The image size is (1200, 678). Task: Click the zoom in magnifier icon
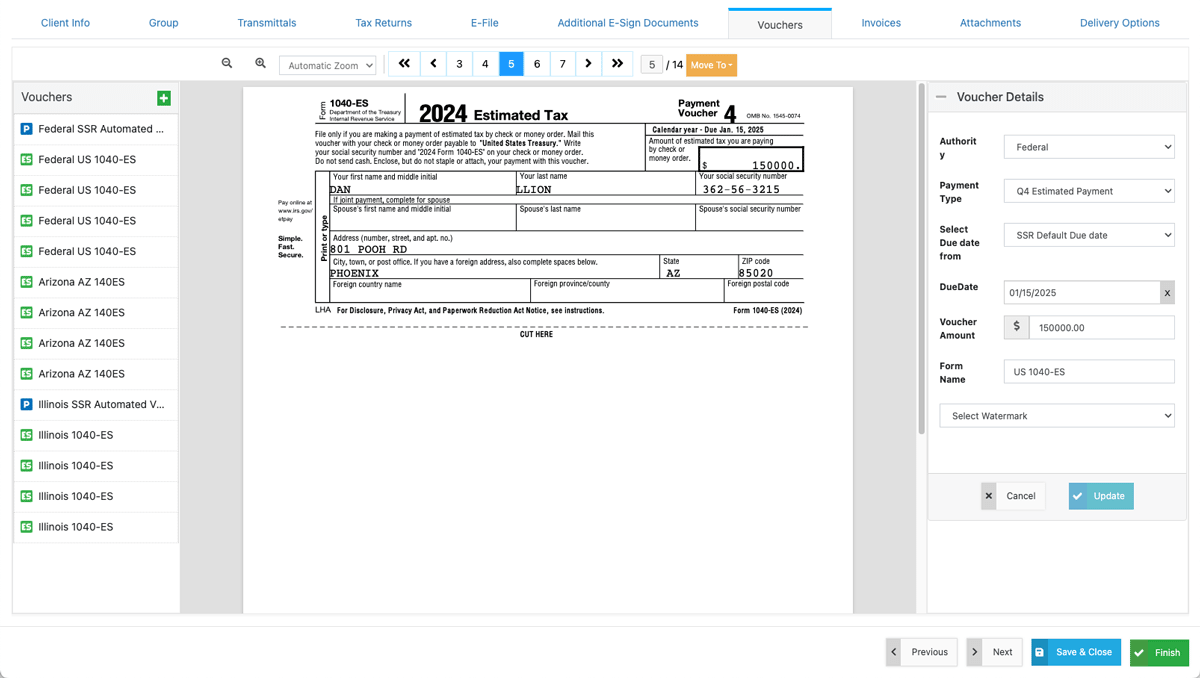[260, 64]
